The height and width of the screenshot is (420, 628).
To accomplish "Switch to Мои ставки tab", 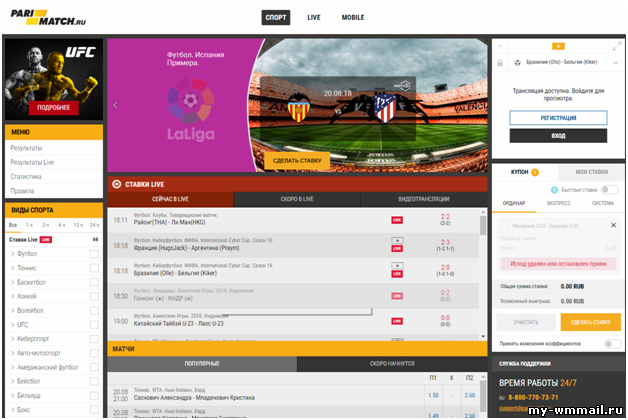I will (592, 172).
